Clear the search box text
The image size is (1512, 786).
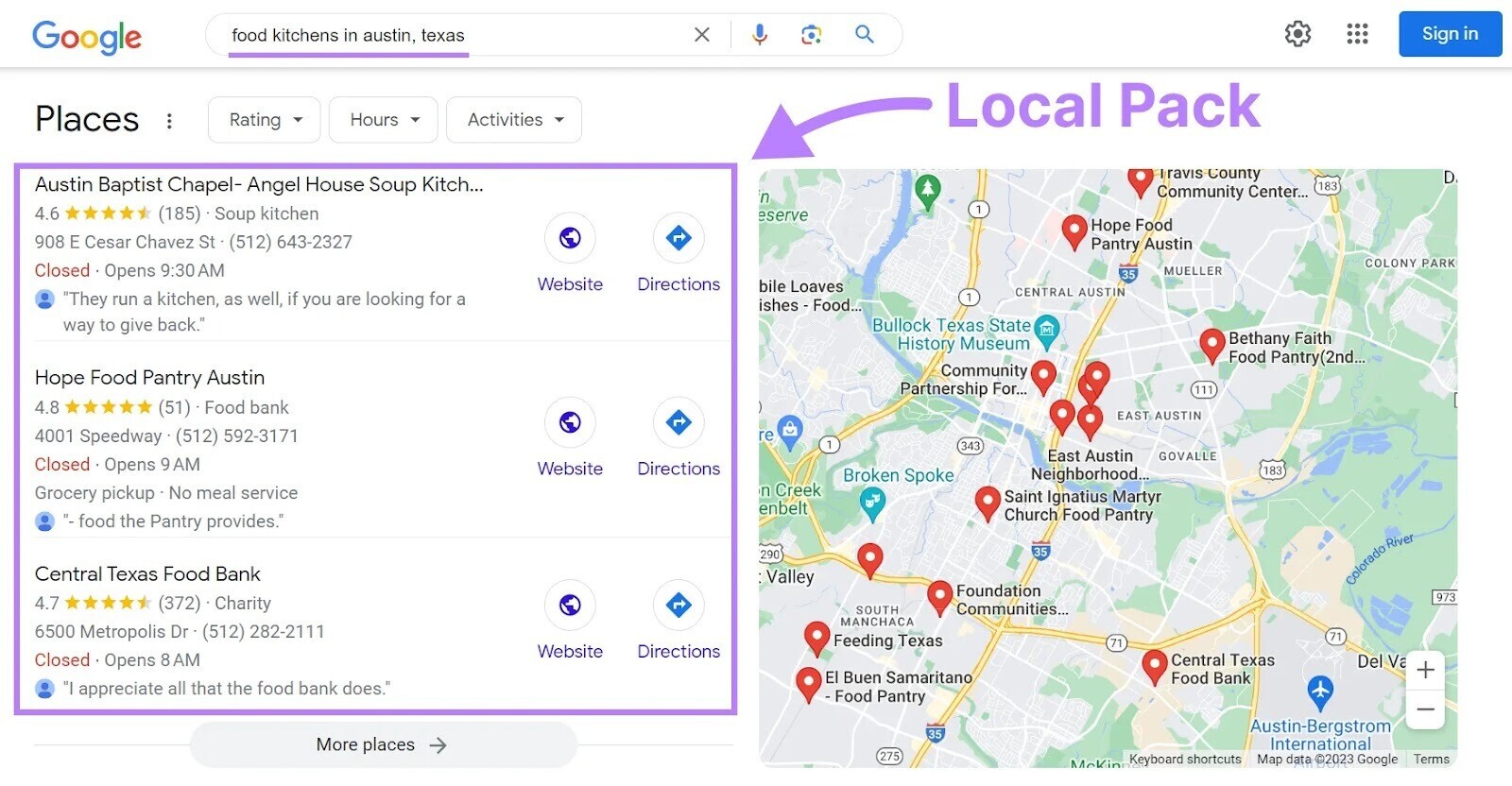point(701,35)
